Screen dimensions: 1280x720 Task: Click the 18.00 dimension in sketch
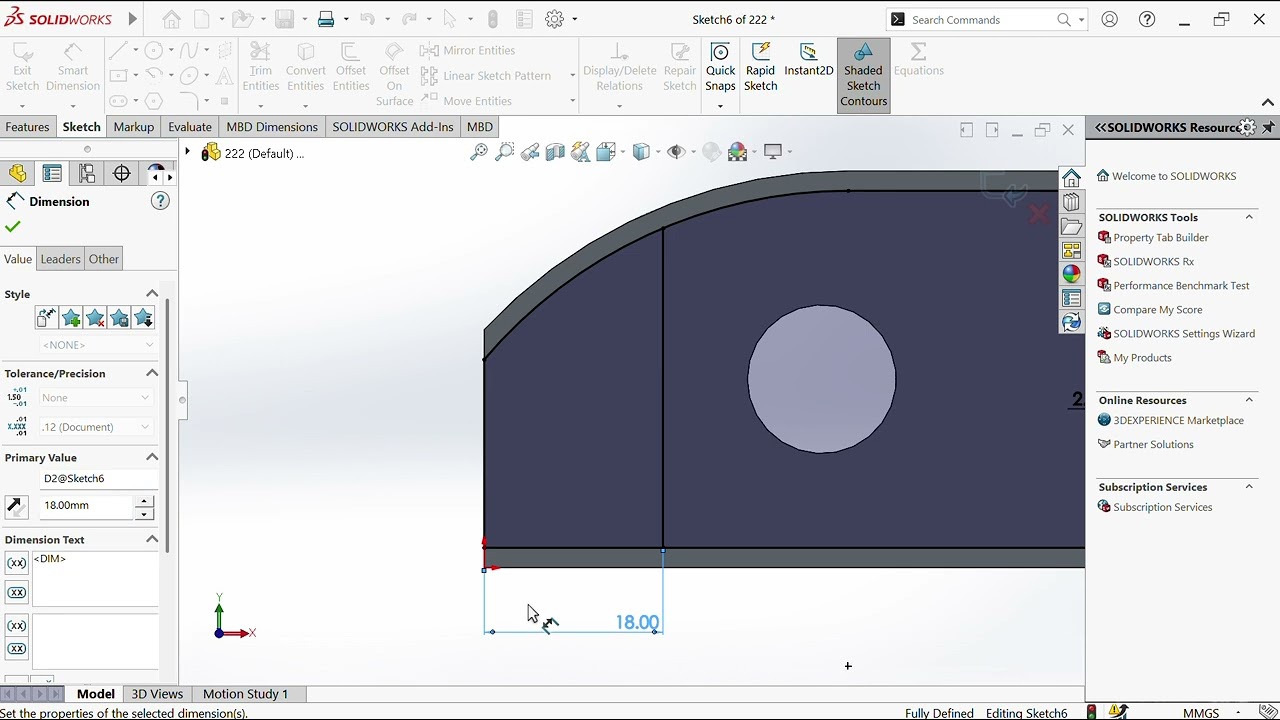(x=638, y=622)
